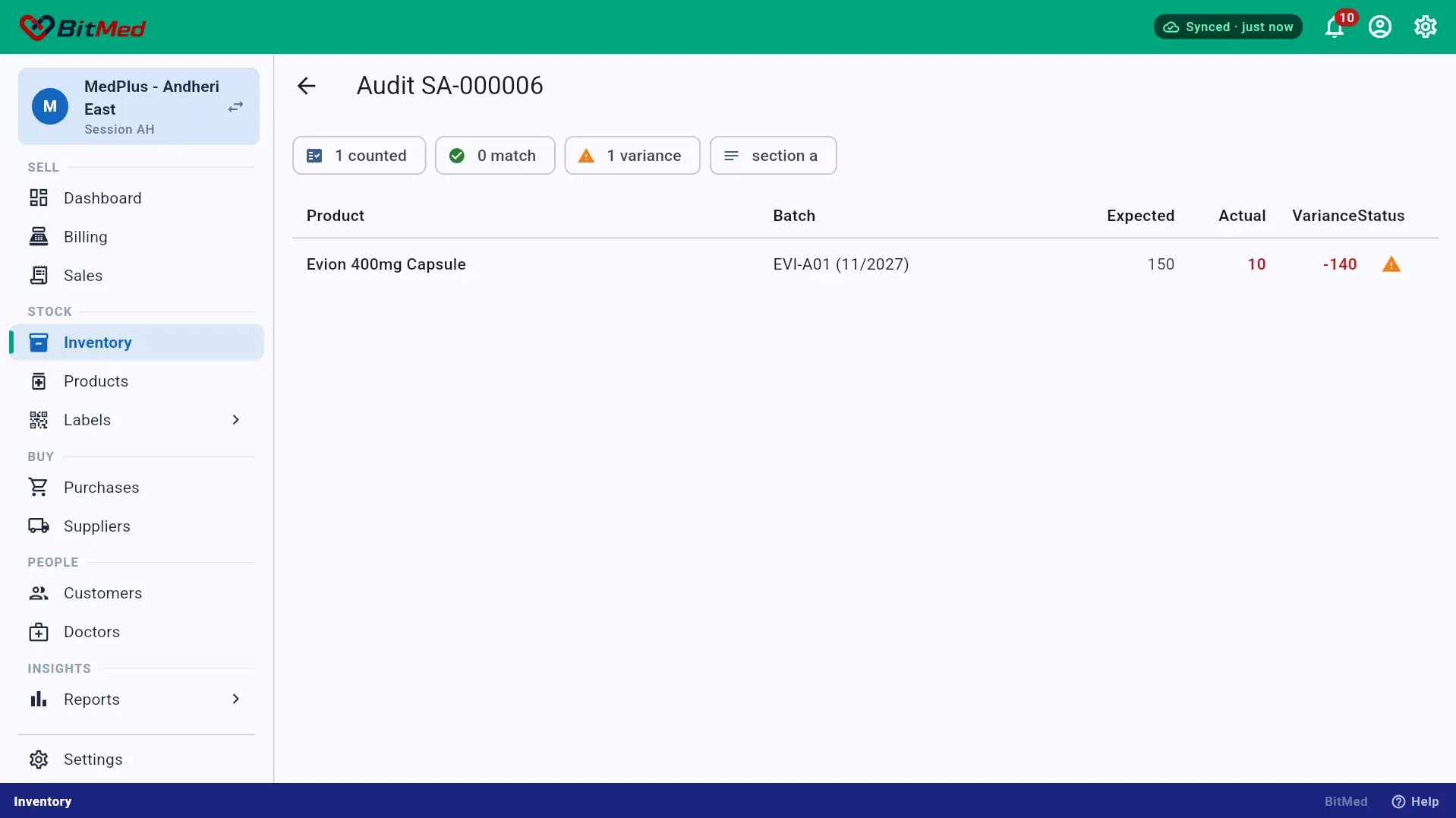
Task: Click the cloud sync status icon
Action: [1171, 27]
